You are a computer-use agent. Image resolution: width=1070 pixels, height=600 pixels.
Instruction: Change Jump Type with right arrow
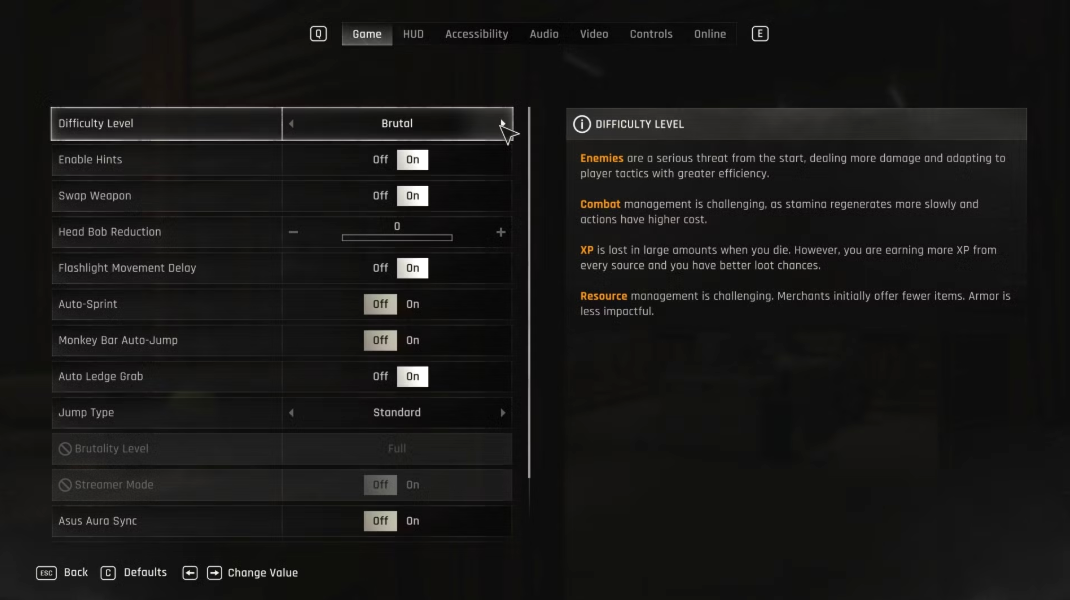click(503, 413)
